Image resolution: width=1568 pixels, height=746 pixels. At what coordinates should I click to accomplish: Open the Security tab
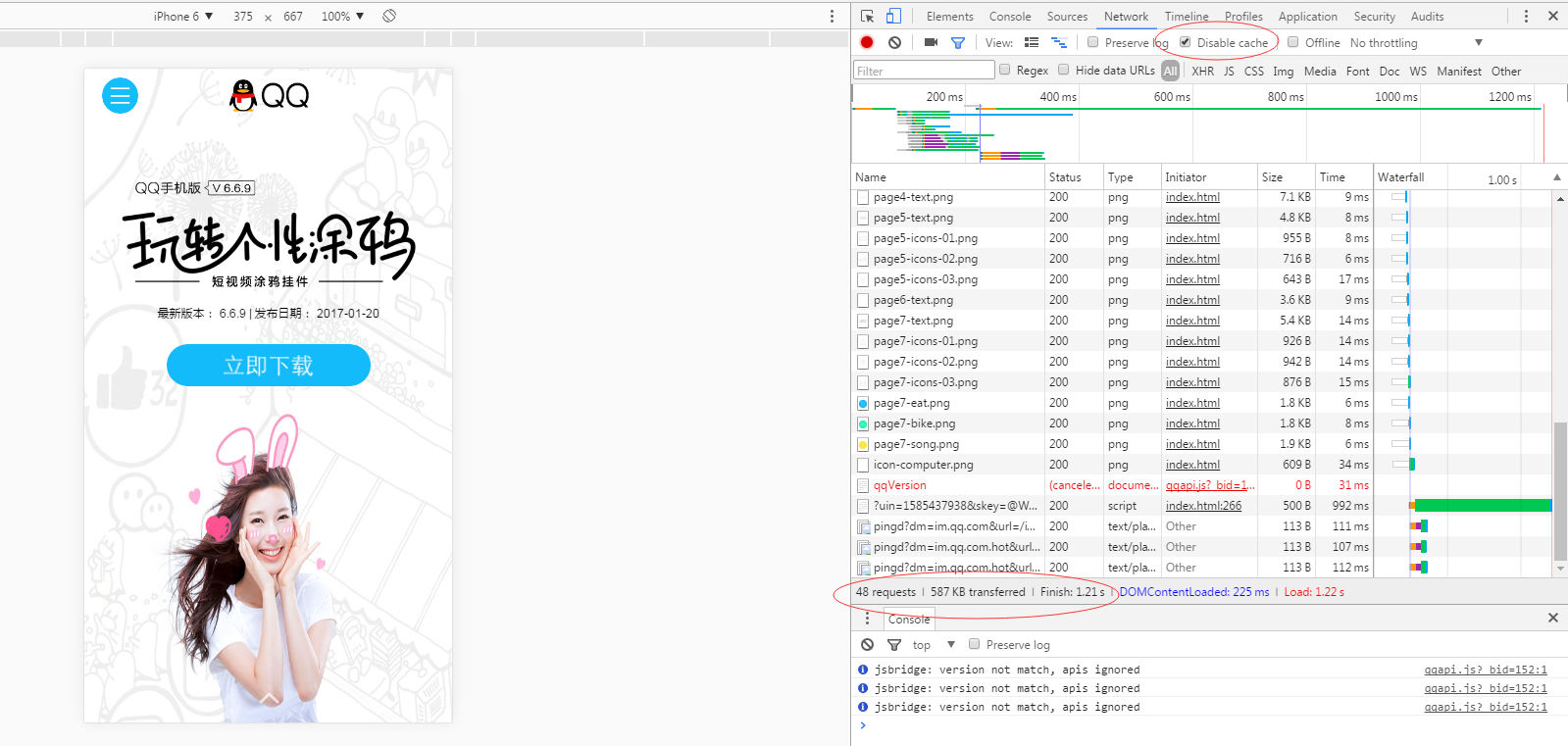1374,16
